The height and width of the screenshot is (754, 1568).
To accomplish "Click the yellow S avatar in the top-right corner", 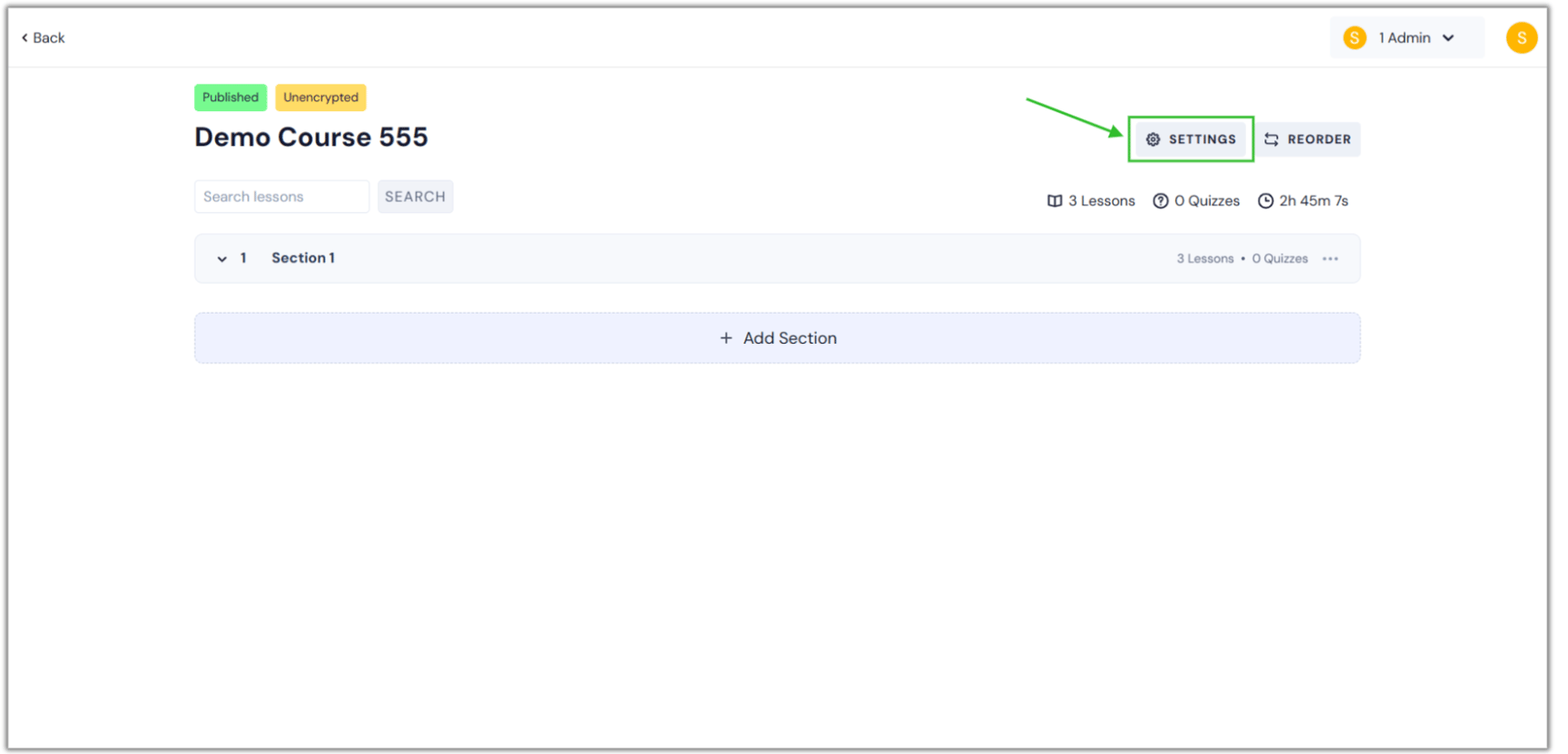I will pyautogui.click(x=1521, y=37).
